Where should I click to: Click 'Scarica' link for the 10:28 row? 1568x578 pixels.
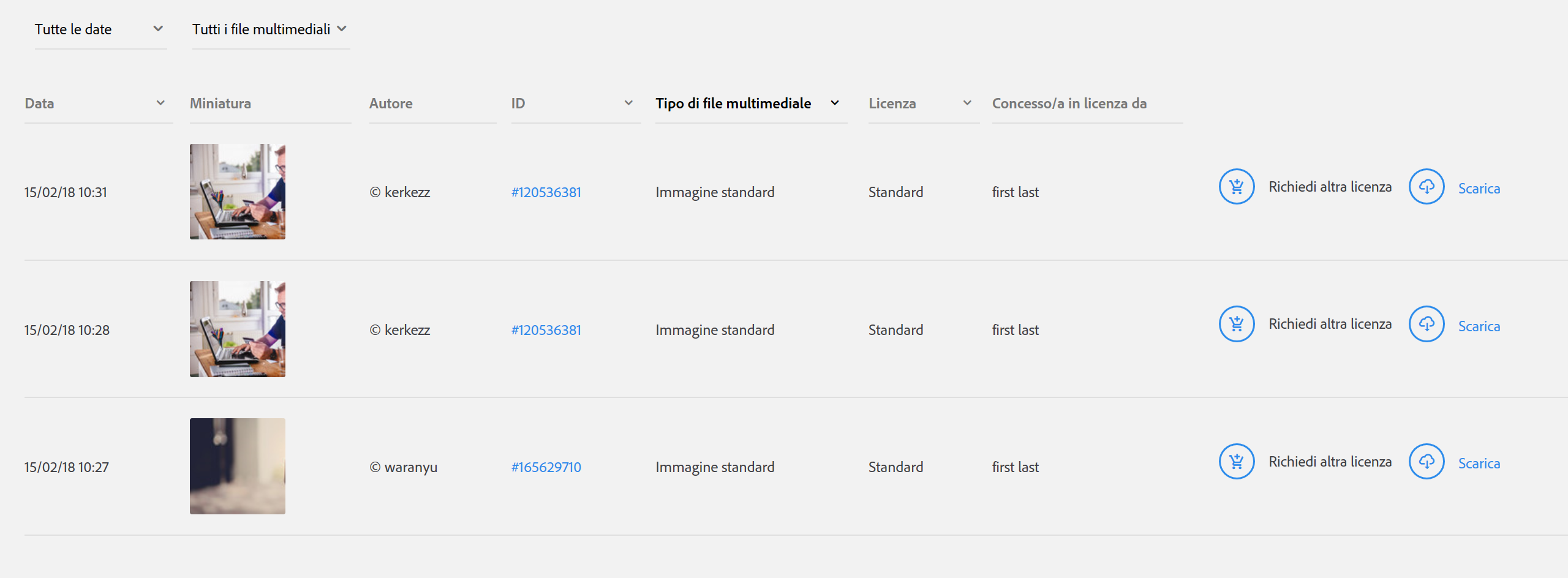(1479, 326)
